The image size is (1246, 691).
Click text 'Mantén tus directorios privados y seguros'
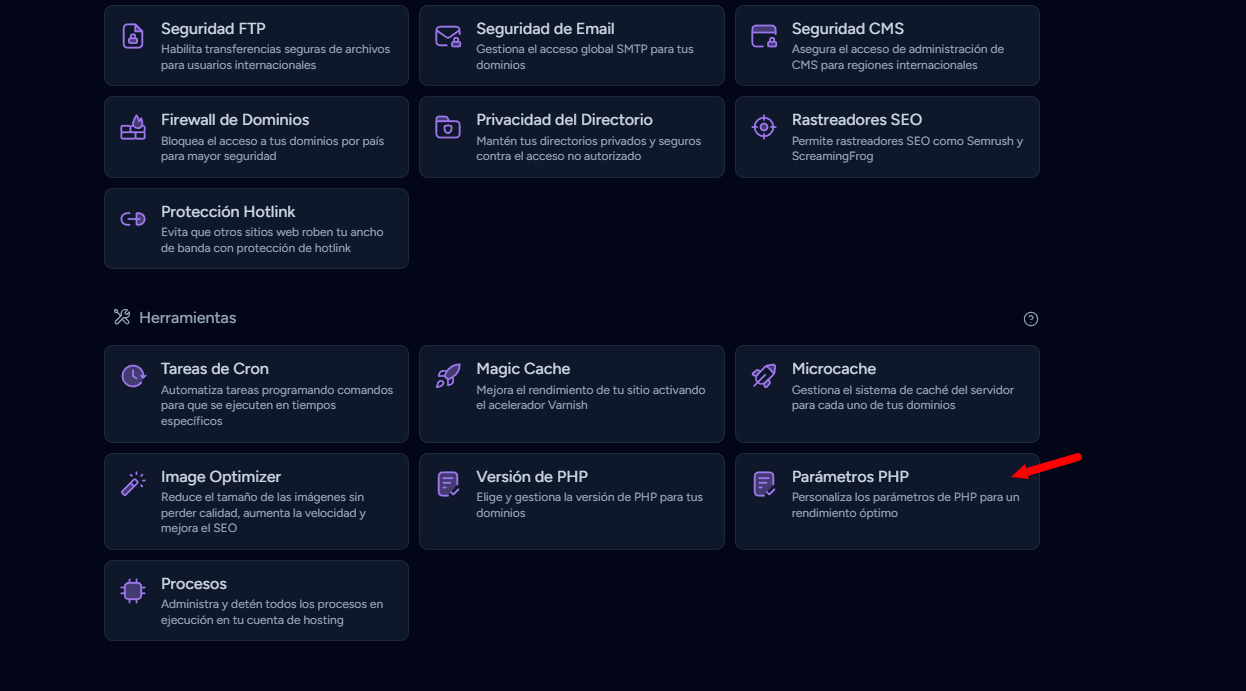point(588,141)
